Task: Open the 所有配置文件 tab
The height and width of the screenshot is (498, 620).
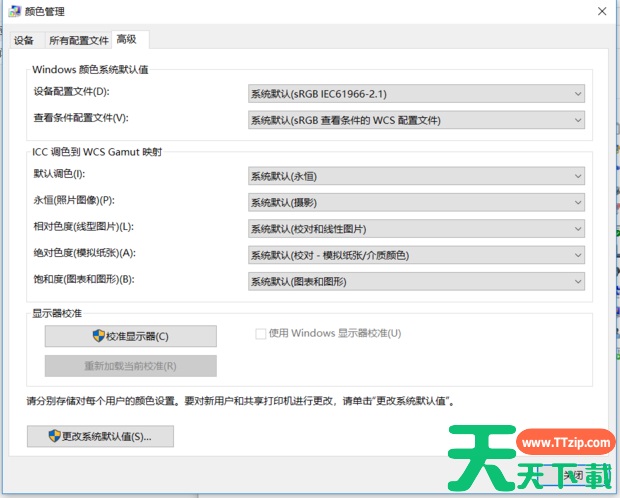Action: (79, 40)
